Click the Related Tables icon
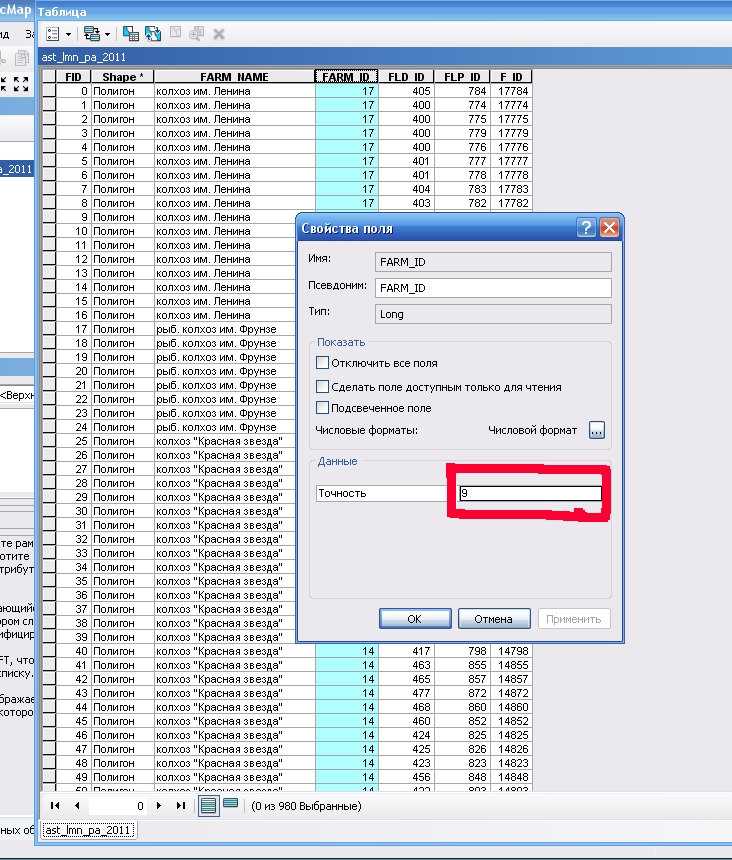 pos(91,33)
